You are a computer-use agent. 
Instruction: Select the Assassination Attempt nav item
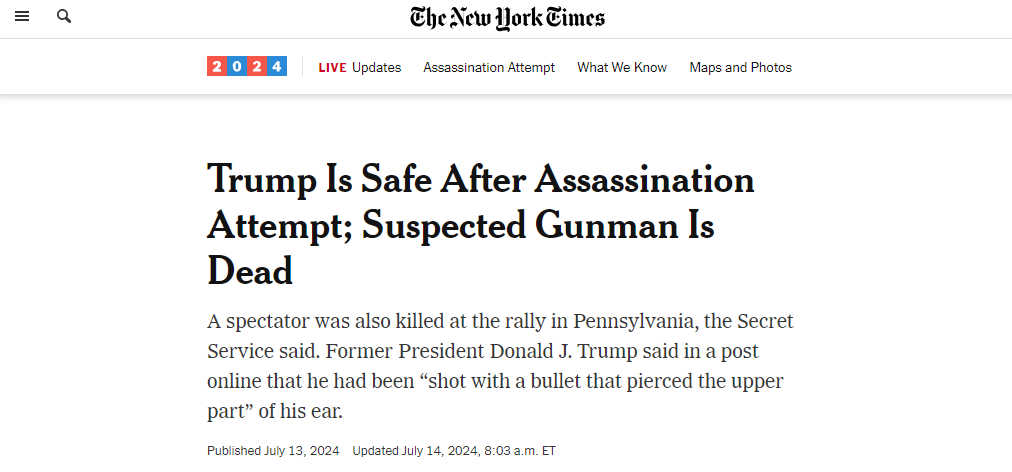pyautogui.click(x=489, y=68)
